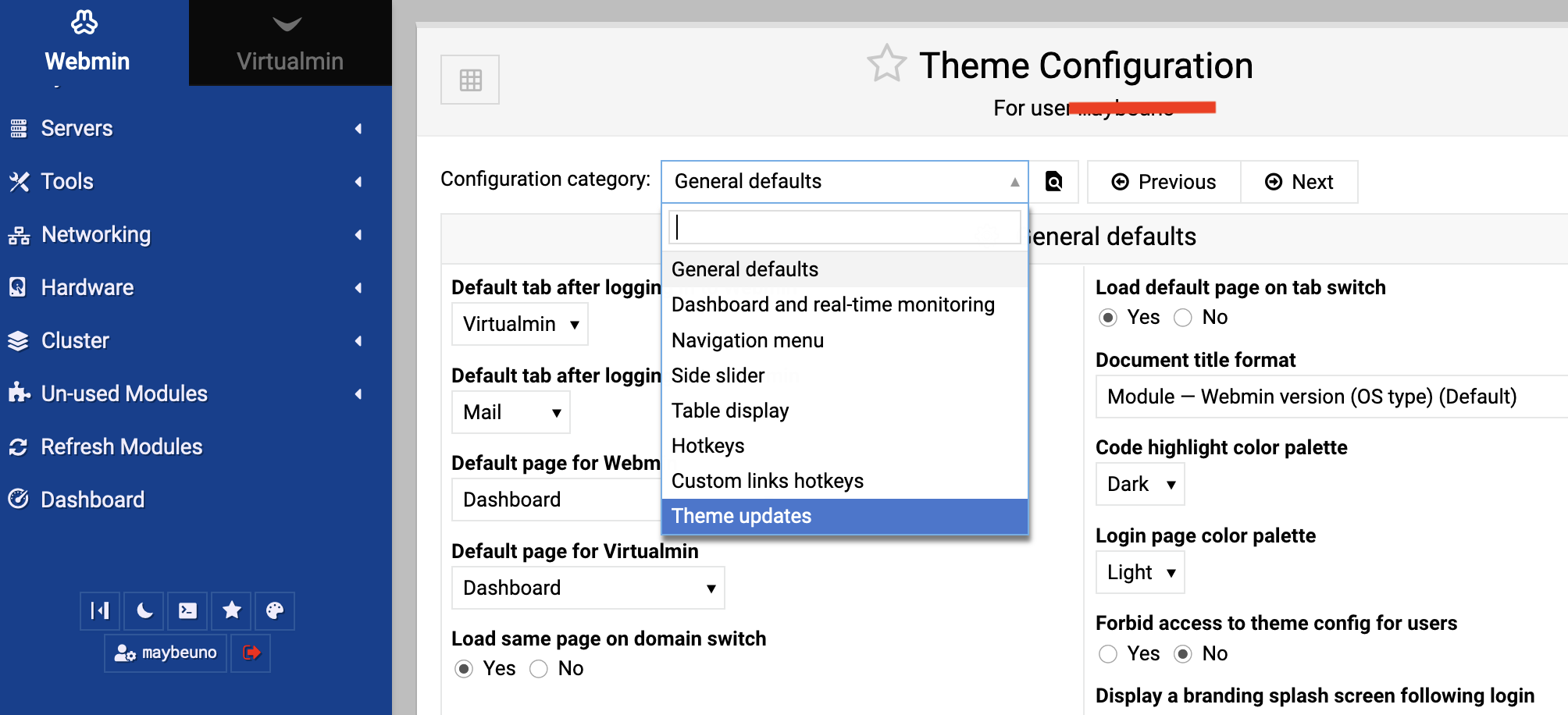This screenshot has height=715, width=1568.
Task: Collapse the Configuration category dropdown
Action: 845,182
